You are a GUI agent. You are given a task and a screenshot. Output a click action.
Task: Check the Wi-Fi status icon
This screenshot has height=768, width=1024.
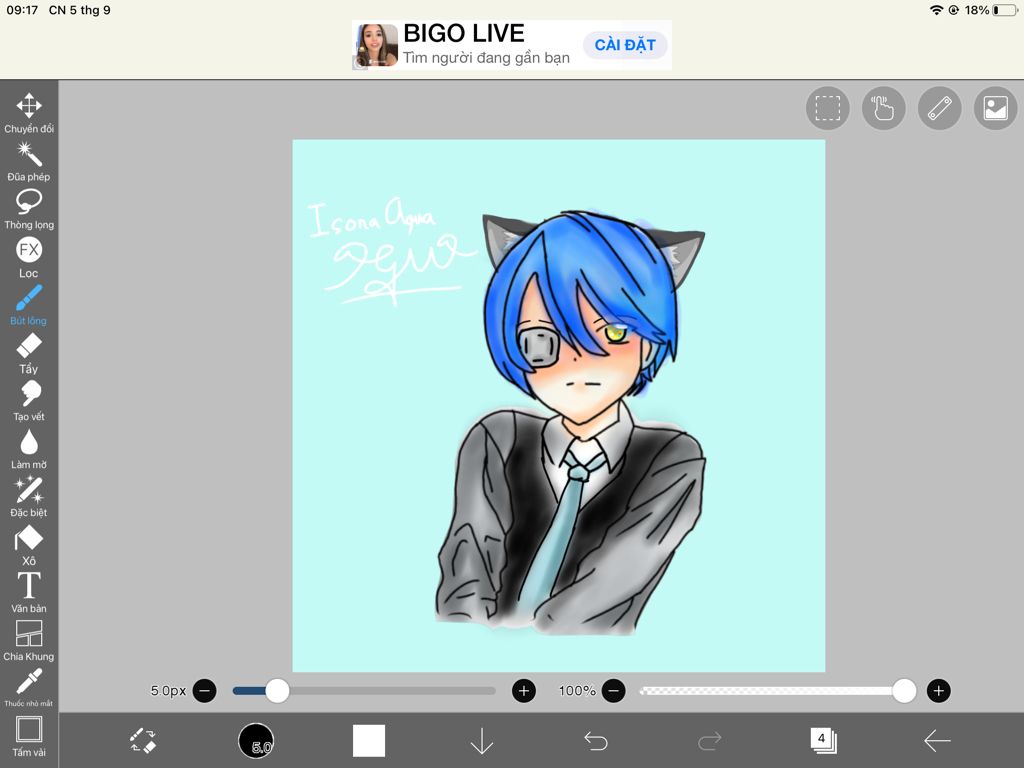(936, 10)
